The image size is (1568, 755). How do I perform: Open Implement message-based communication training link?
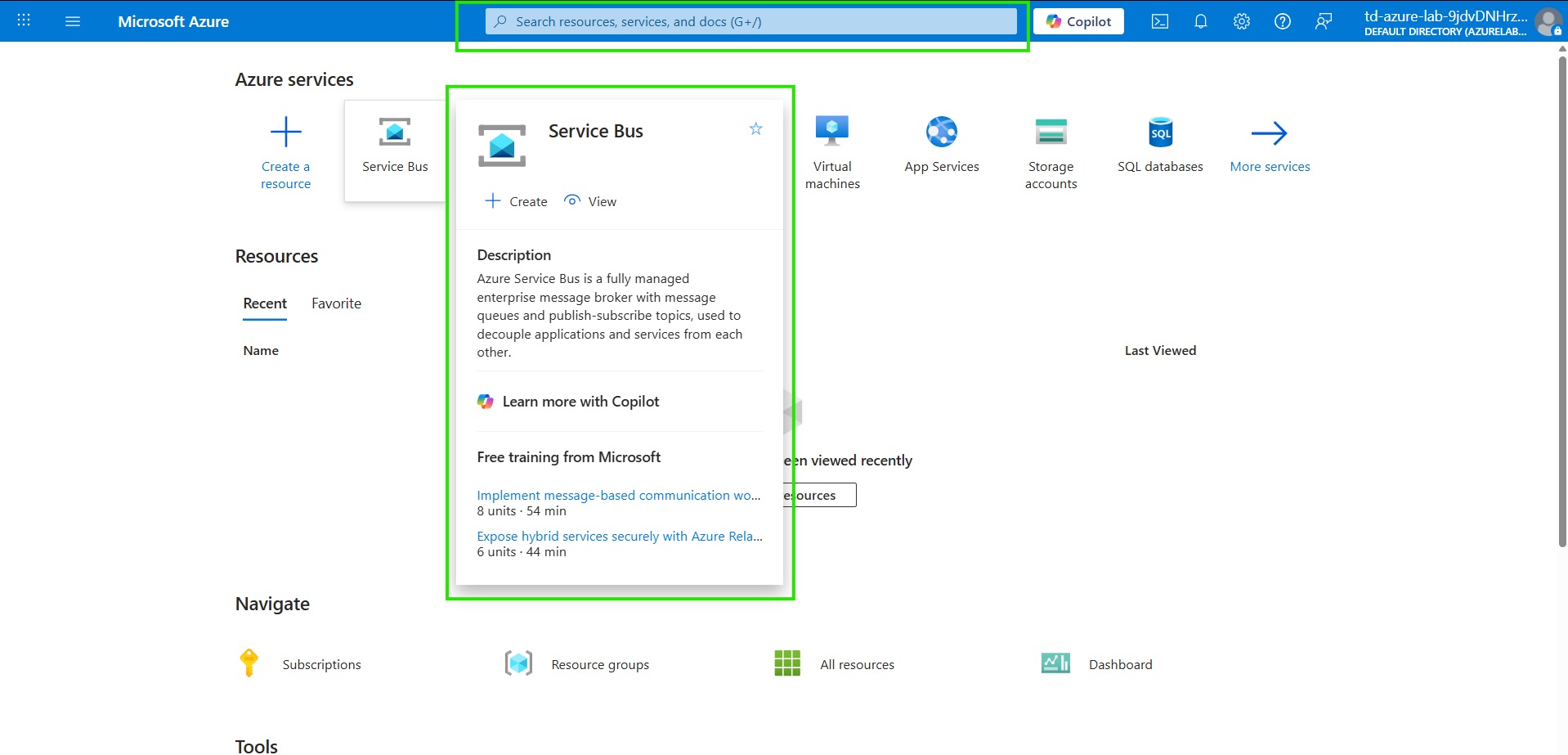click(618, 495)
